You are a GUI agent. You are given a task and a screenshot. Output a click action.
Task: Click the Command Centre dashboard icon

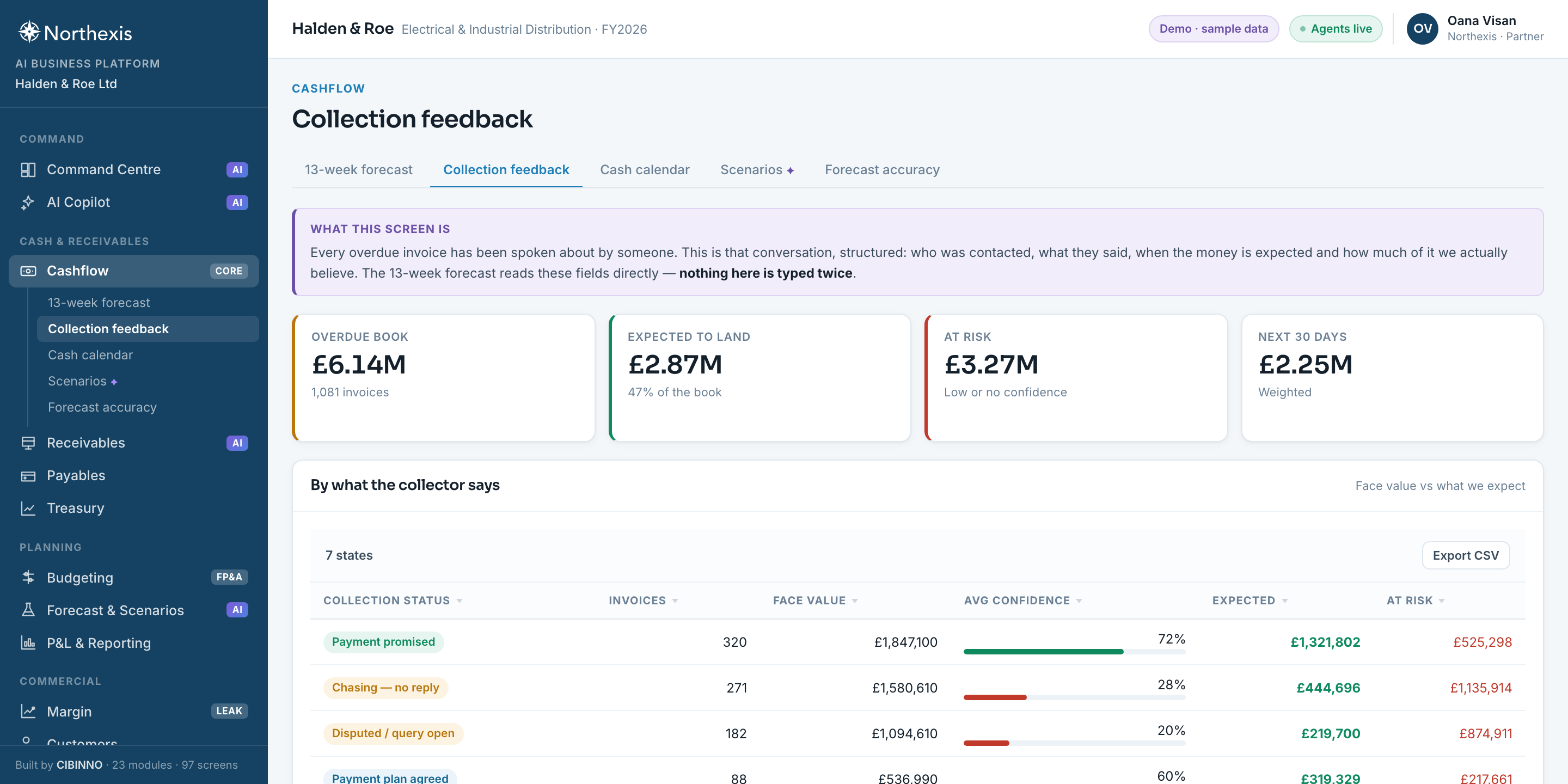click(x=28, y=170)
